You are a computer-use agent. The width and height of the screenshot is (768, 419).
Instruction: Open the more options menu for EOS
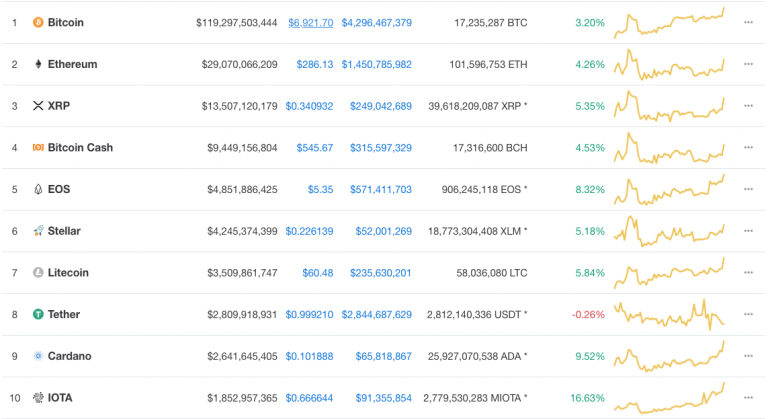pyautogui.click(x=748, y=189)
